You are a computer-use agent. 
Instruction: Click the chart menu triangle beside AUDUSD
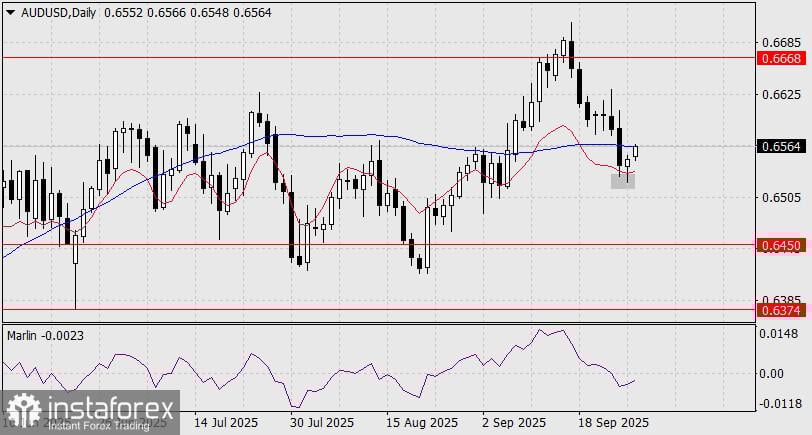click(11, 13)
